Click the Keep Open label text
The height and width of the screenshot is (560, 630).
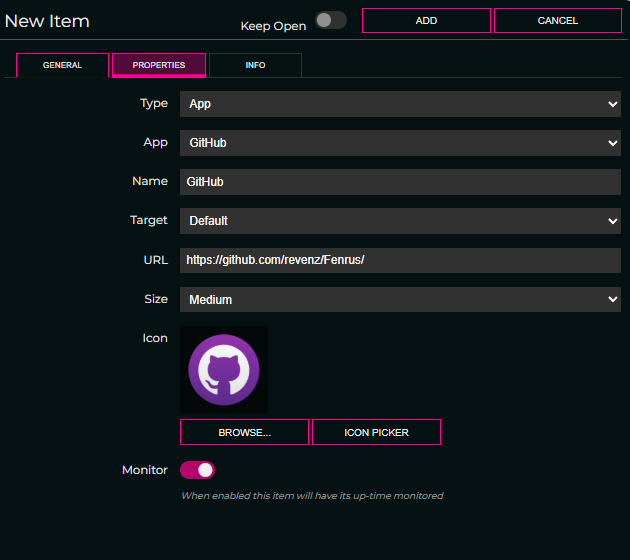tap(273, 26)
